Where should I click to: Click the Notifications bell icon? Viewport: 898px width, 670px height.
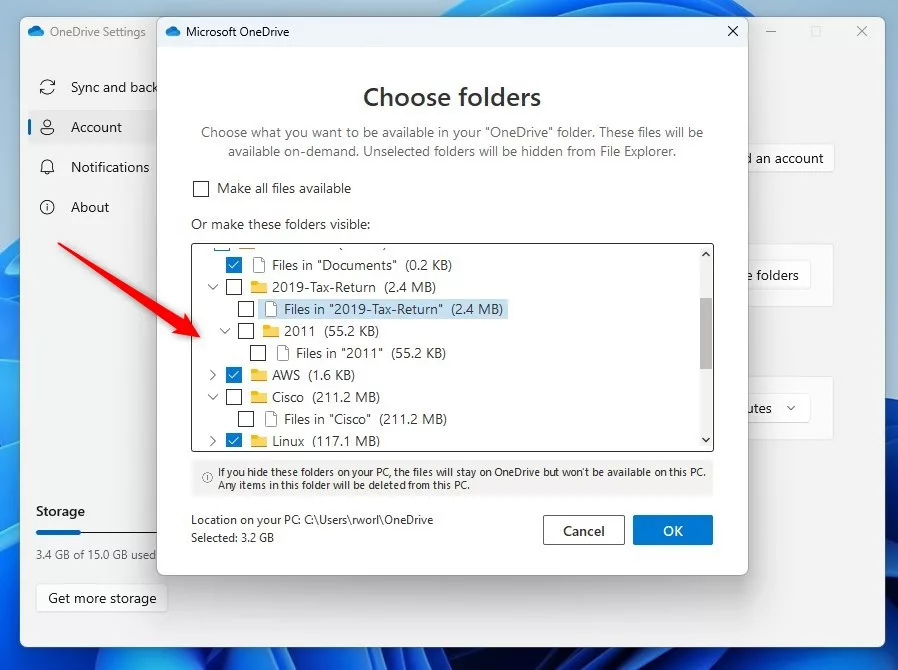(x=48, y=167)
